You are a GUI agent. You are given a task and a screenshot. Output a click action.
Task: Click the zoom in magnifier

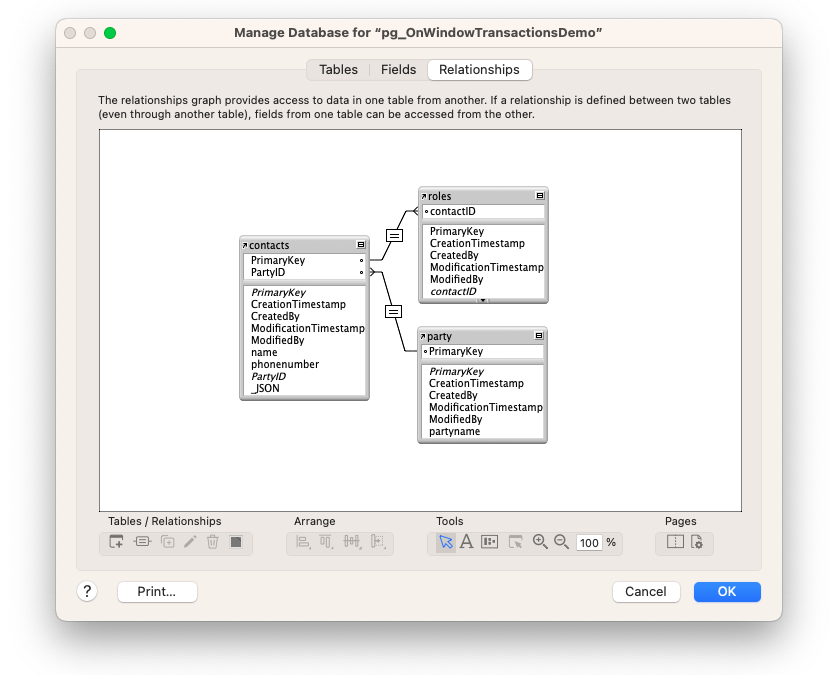(x=540, y=542)
